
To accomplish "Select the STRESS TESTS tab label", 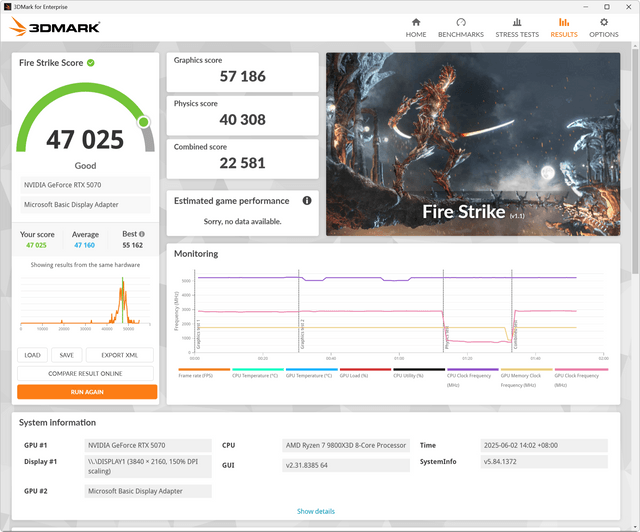I will tap(517, 35).
